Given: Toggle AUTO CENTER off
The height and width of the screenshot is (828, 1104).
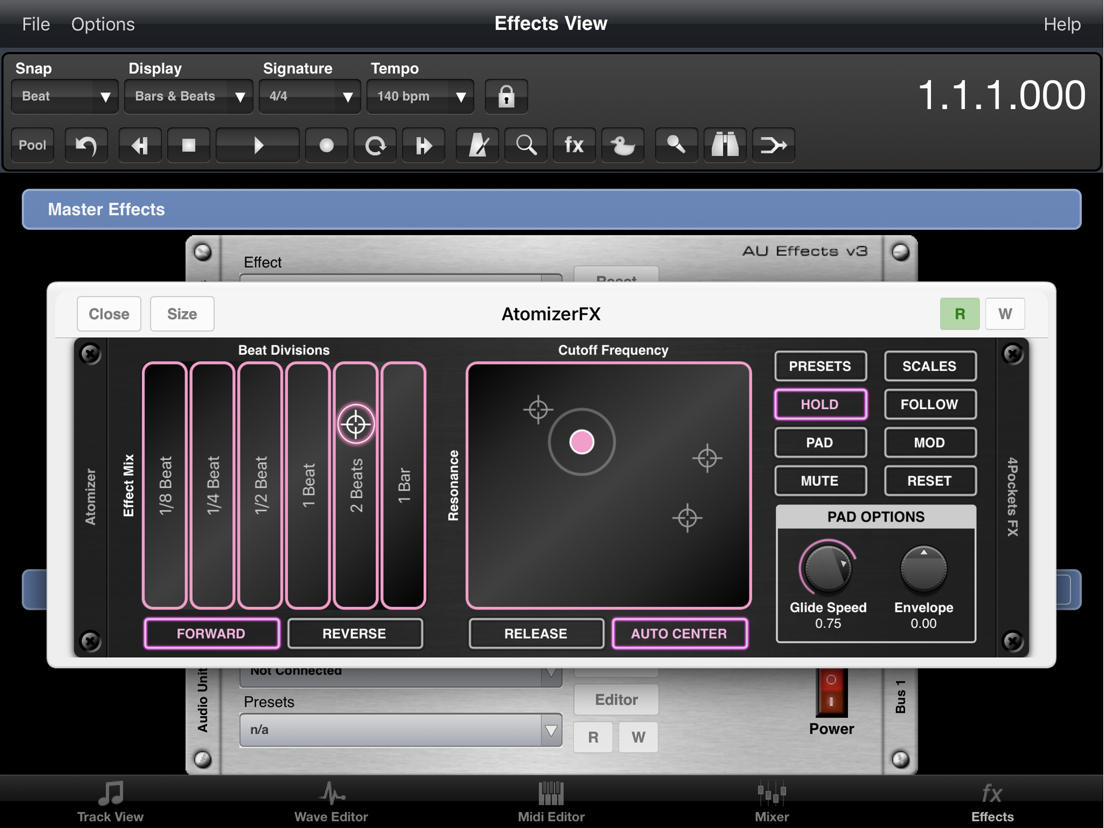Looking at the screenshot, I should click(x=679, y=633).
